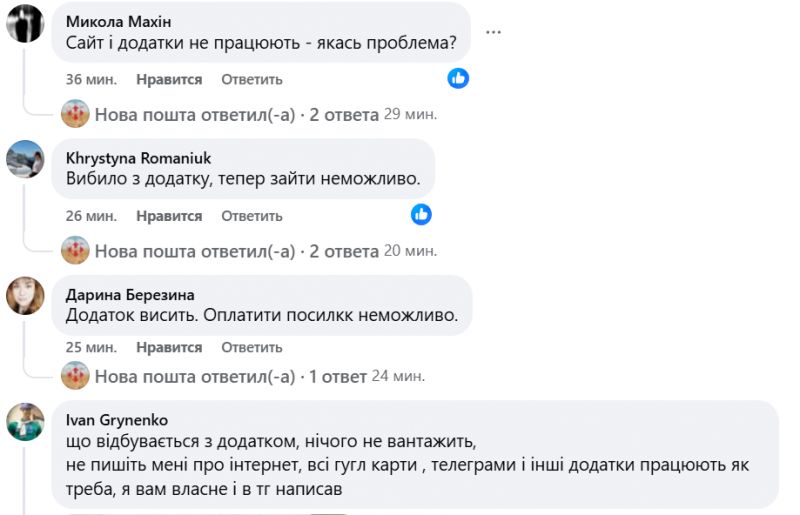Click Khrystyna Romaniuk's profile avatar
Viewport: 800px width, 515px height.
[25, 159]
